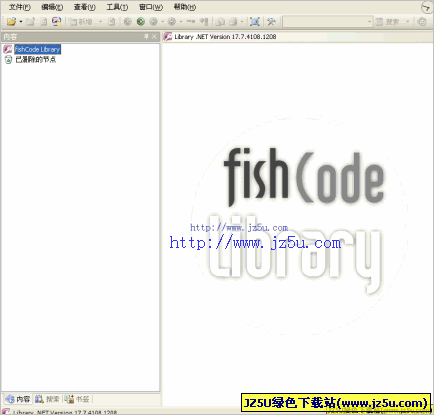Click the printer icon in the toolbar
This screenshot has width=434, height=415.
(233, 22)
